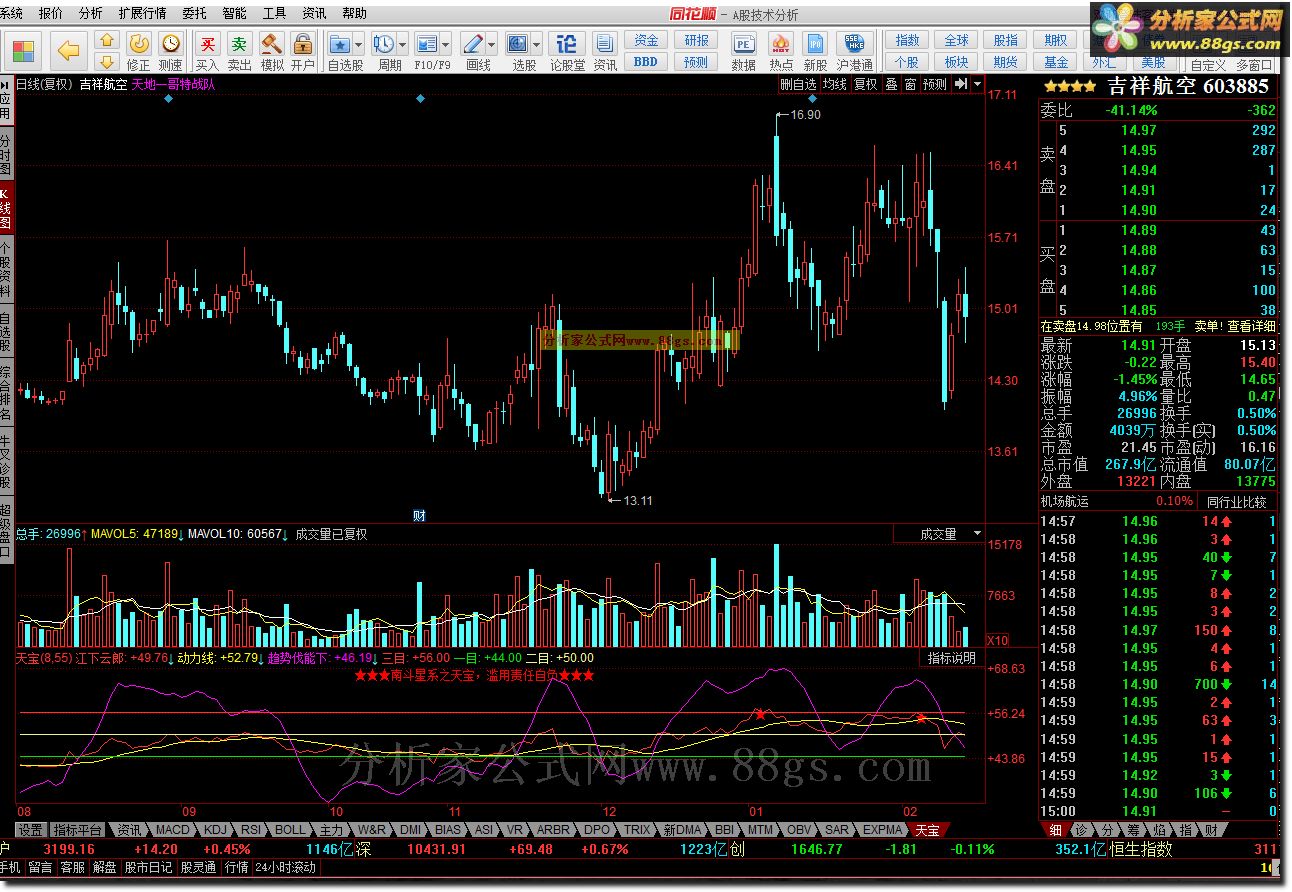Click the 热点 hot flame icon
The image size is (1292, 892).
(781, 43)
